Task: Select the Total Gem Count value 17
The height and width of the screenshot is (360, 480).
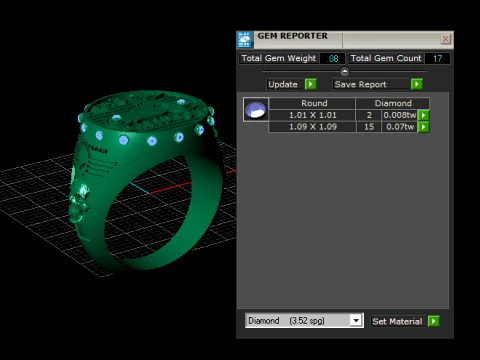Action: tap(437, 59)
